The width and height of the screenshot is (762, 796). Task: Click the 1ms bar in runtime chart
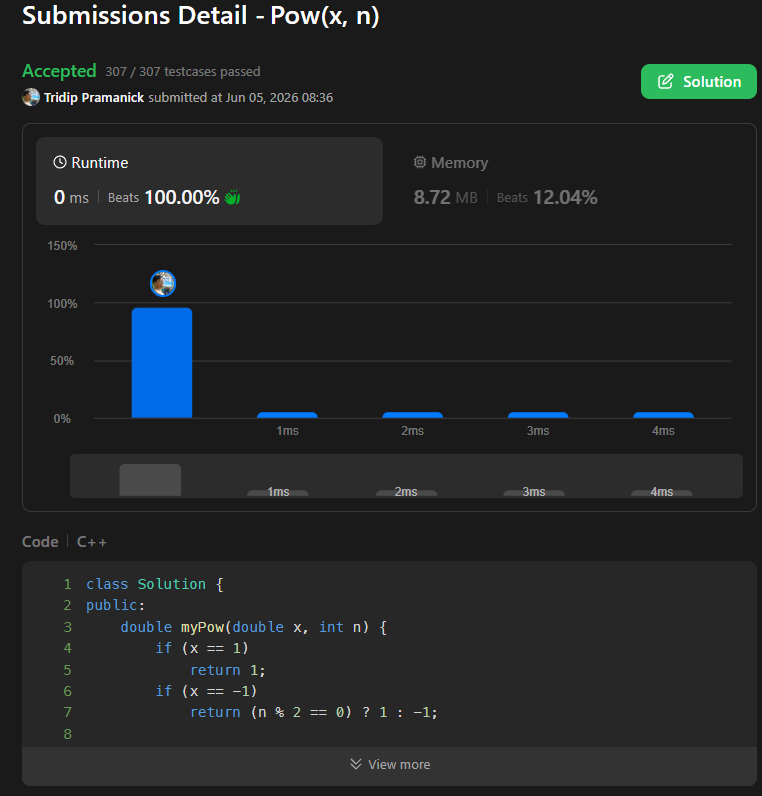coord(287,415)
